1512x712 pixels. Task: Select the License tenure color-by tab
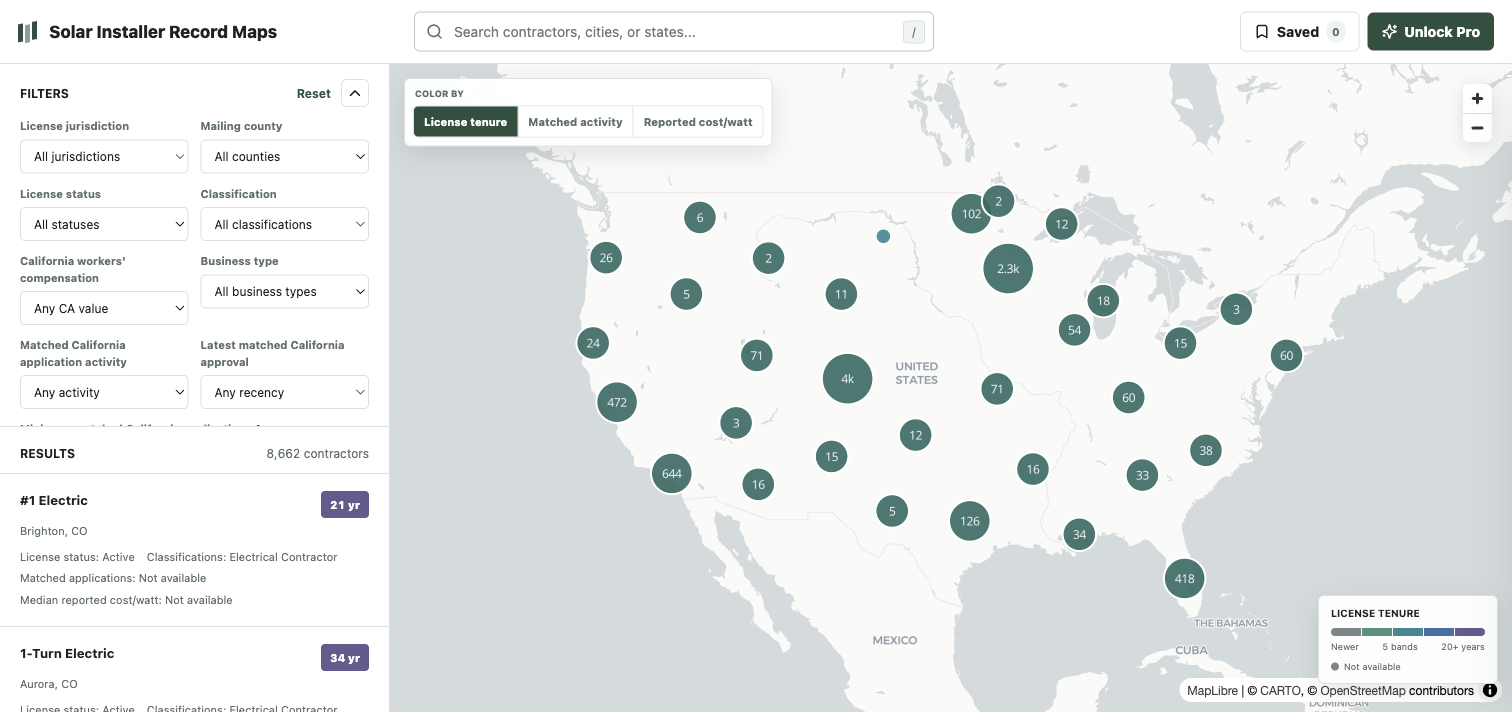click(x=466, y=122)
